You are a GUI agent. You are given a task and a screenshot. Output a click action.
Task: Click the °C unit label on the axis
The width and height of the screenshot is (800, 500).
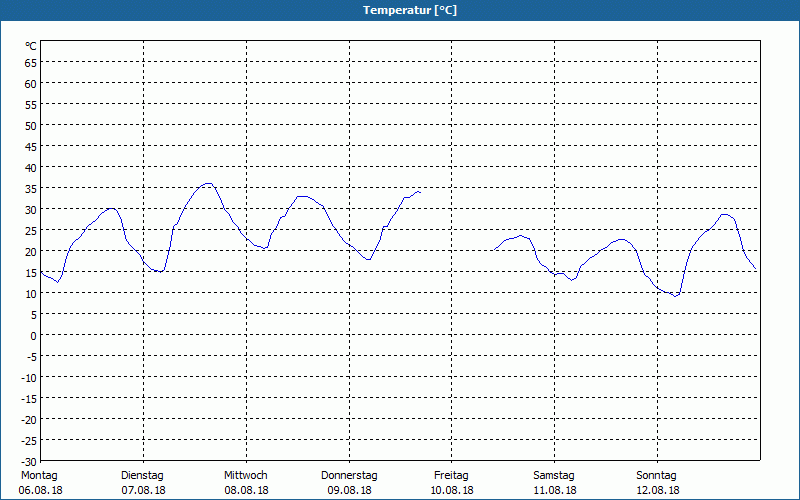pyautogui.click(x=31, y=46)
